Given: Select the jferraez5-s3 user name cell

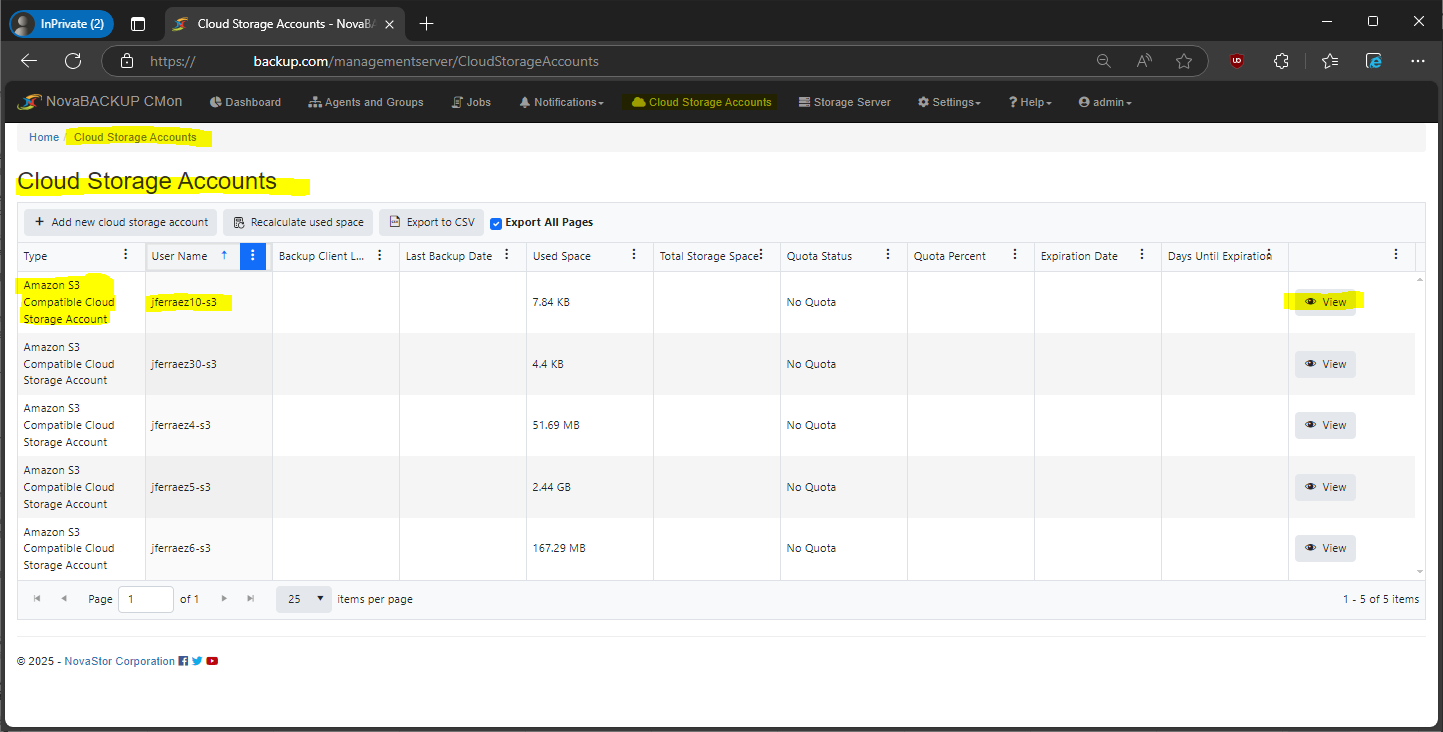Looking at the screenshot, I should (x=209, y=487).
